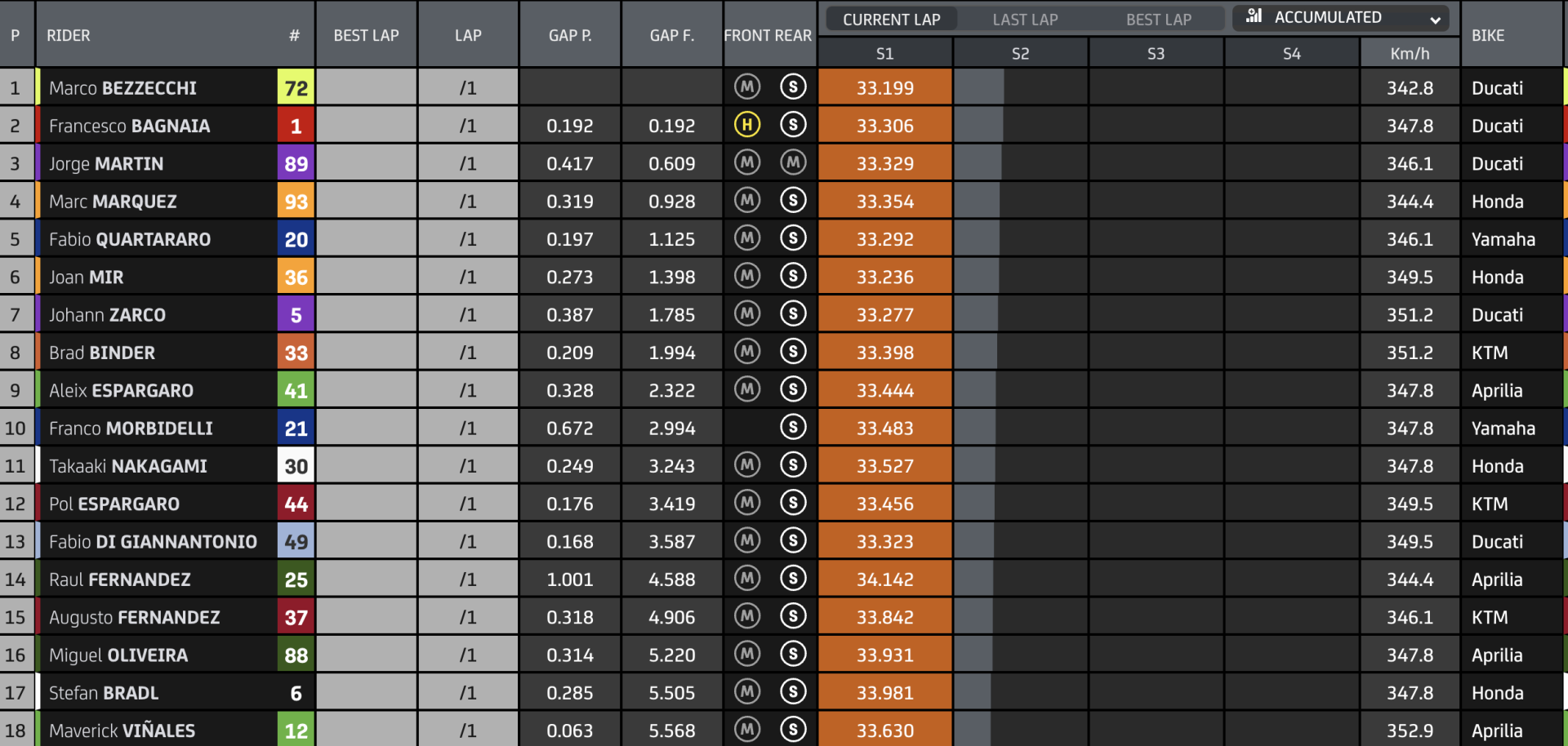
Task: Click Nakagami's front medium tyre icon
Action: [x=746, y=464]
